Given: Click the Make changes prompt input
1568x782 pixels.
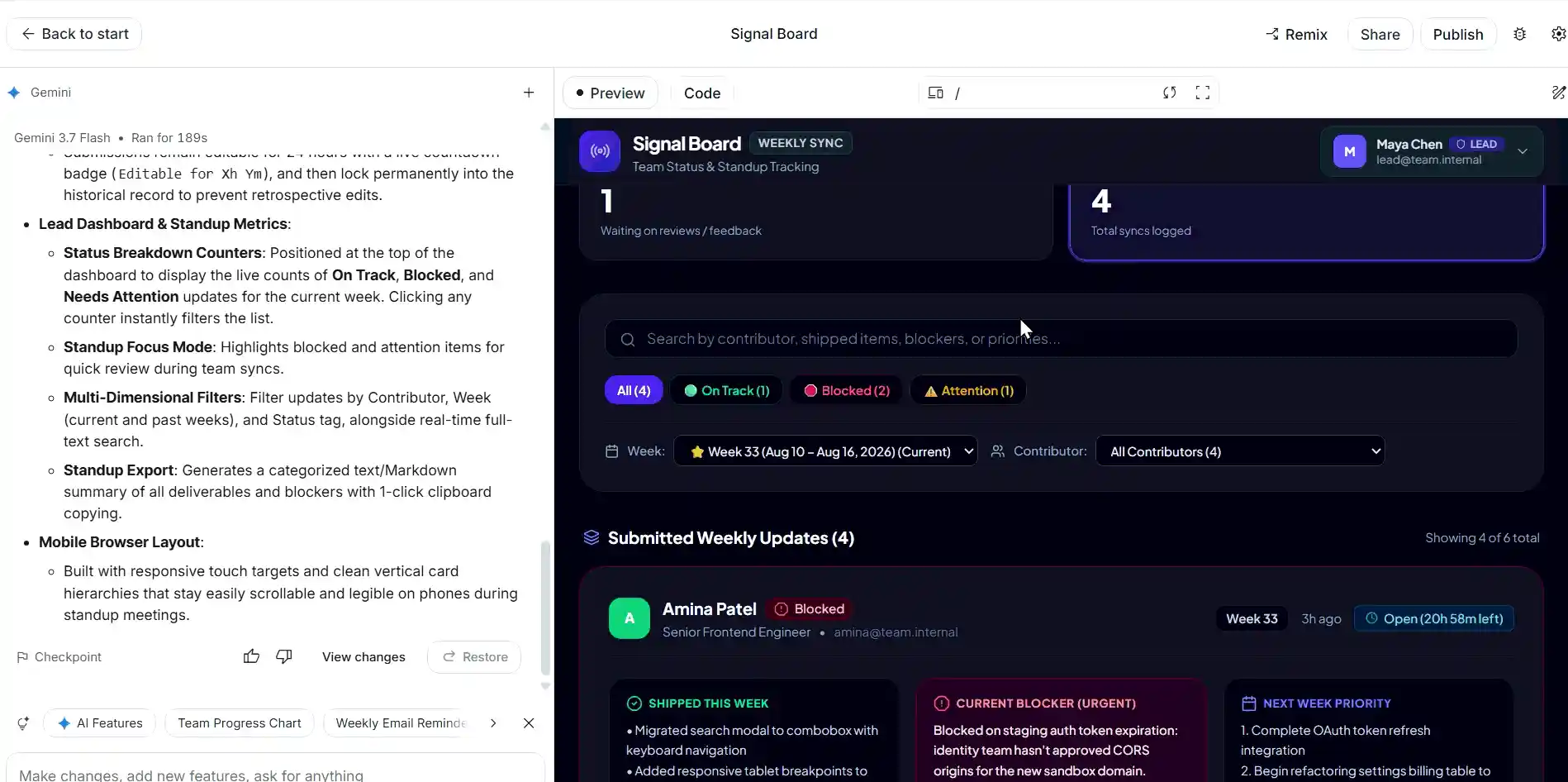Looking at the screenshot, I should click(x=276, y=774).
